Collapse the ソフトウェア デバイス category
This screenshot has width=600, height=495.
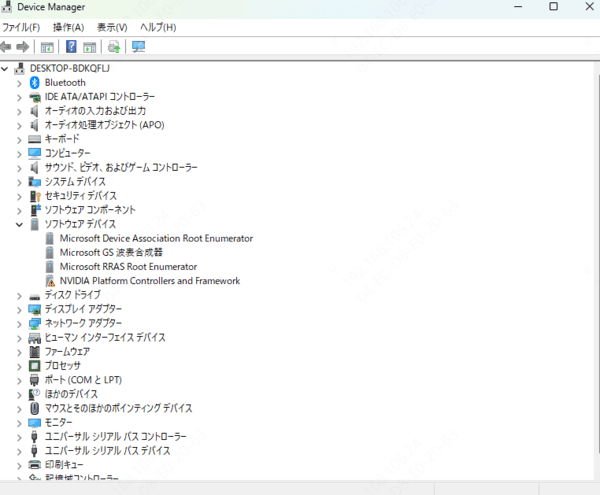19,224
